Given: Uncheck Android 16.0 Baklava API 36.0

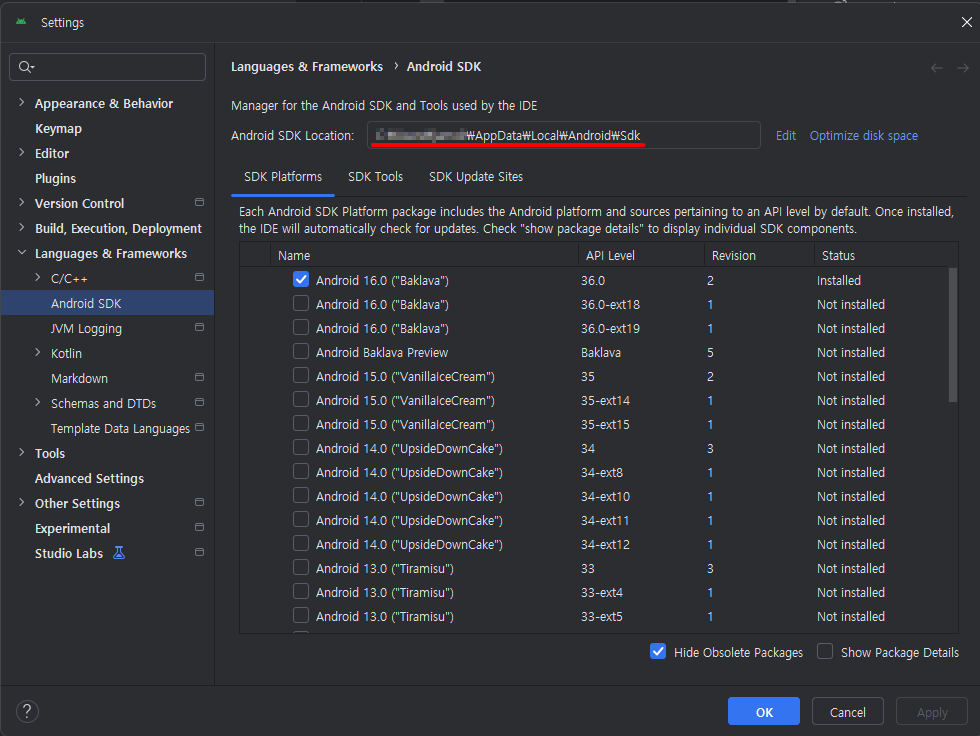Looking at the screenshot, I should [301, 279].
